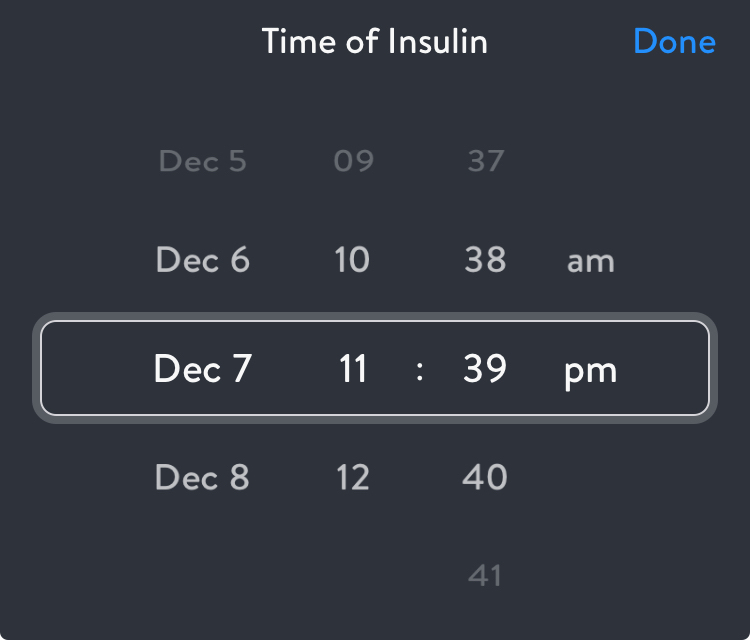This screenshot has width=750, height=640.
Task: Tap the selected hour 11
Action: pos(352,370)
